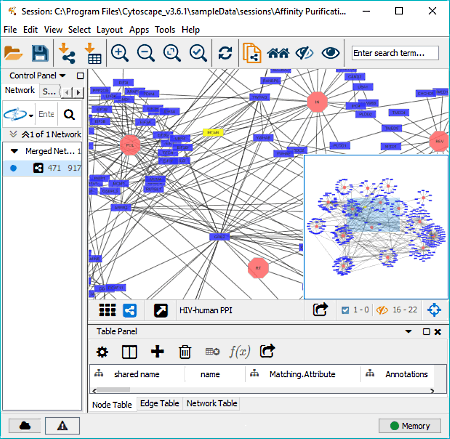Switch to the Edge Table tab
450x439 pixels.
[x=160, y=404]
